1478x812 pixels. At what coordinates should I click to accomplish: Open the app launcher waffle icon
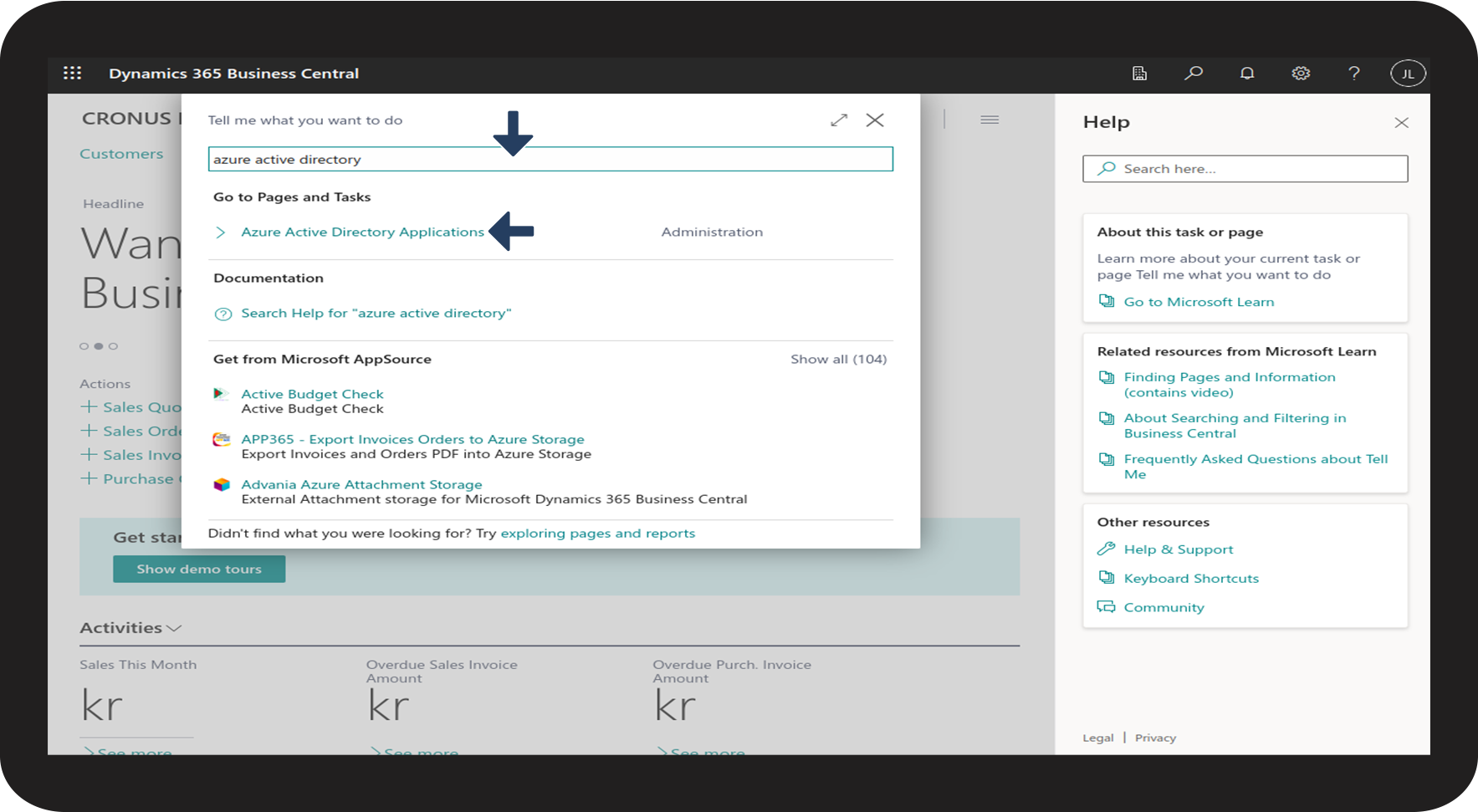(x=73, y=74)
